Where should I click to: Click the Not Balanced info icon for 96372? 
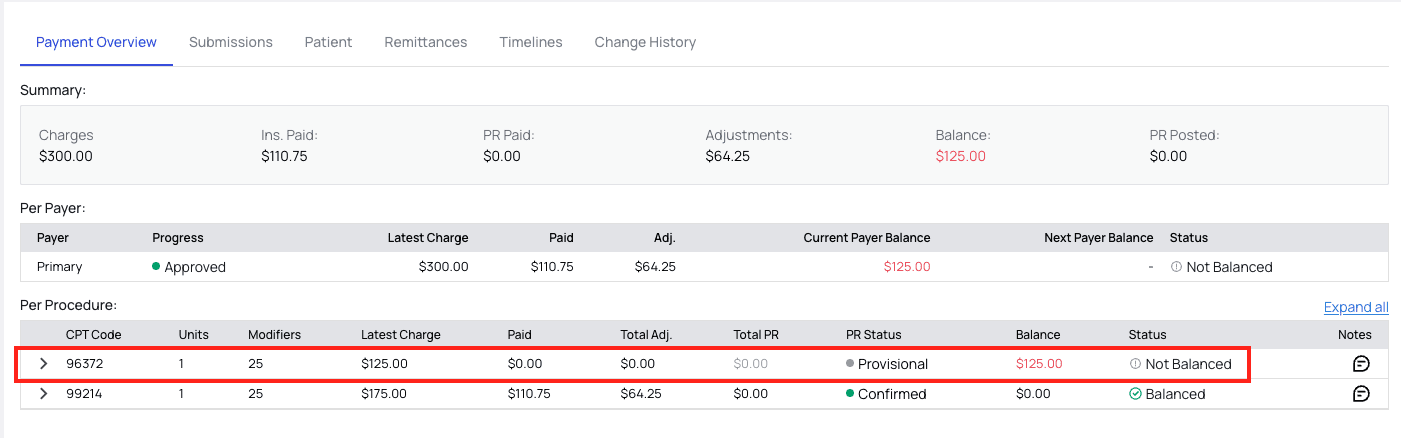[1135, 364]
